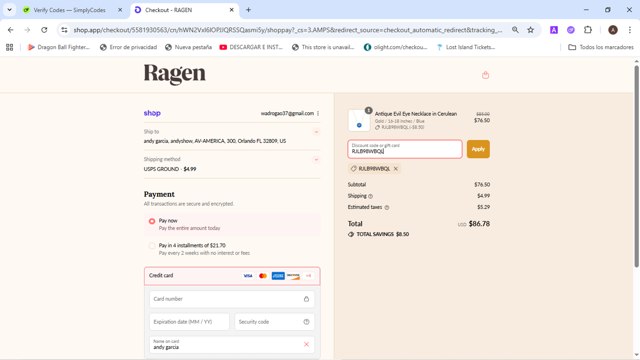Open site information icon in address bar

coord(64,30)
